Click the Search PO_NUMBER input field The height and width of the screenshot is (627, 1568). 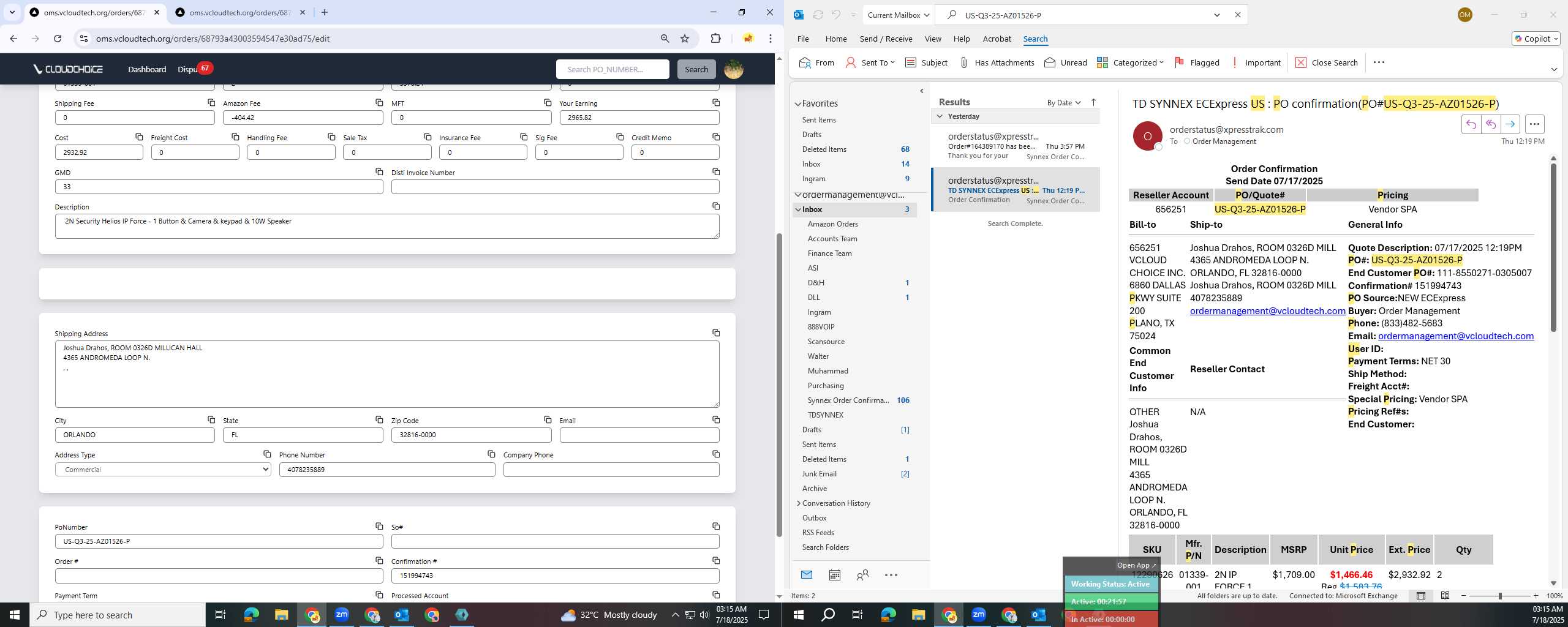click(612, 69)
